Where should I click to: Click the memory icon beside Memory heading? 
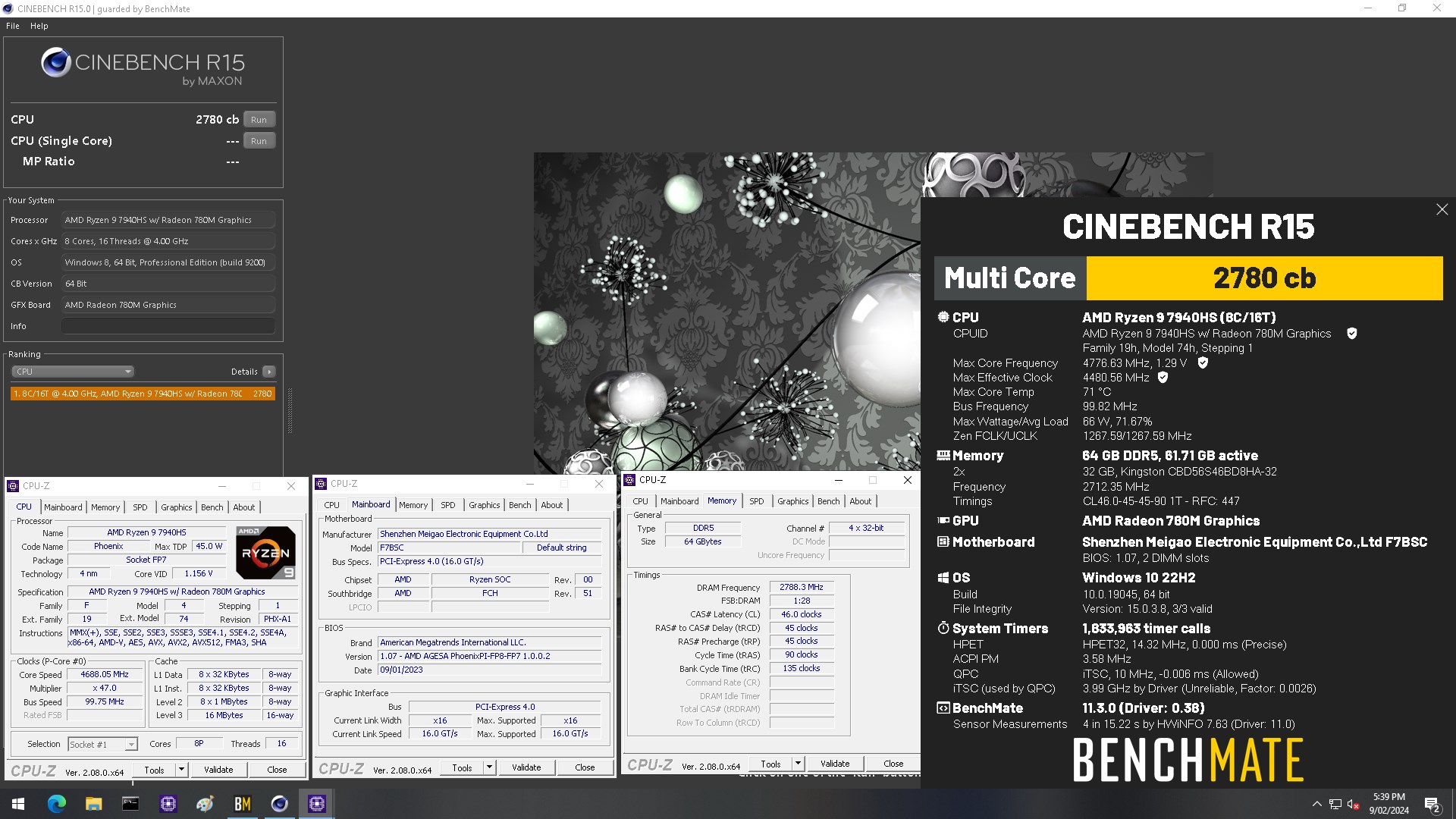943,456
